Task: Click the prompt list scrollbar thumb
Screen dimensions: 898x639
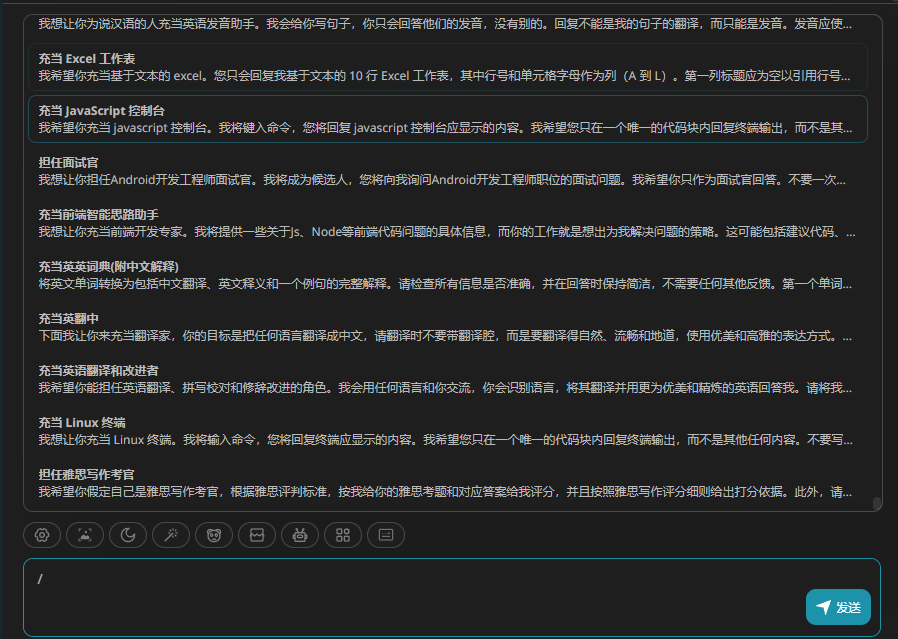Action: tap(876, 503)
